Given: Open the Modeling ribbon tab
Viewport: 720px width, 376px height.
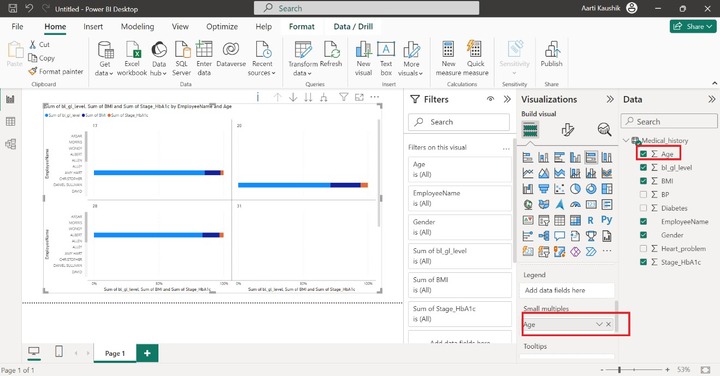Looking at the screenshot, I should click(x=137, y=27).
